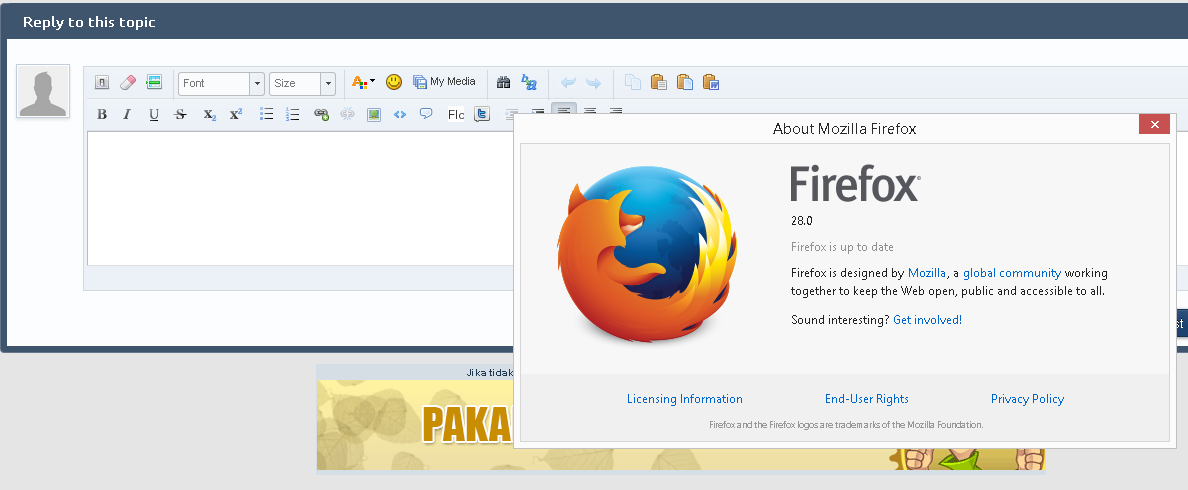1188x490 pixels.
Task: Open the Privacy Policy link
Action: 1027,398
